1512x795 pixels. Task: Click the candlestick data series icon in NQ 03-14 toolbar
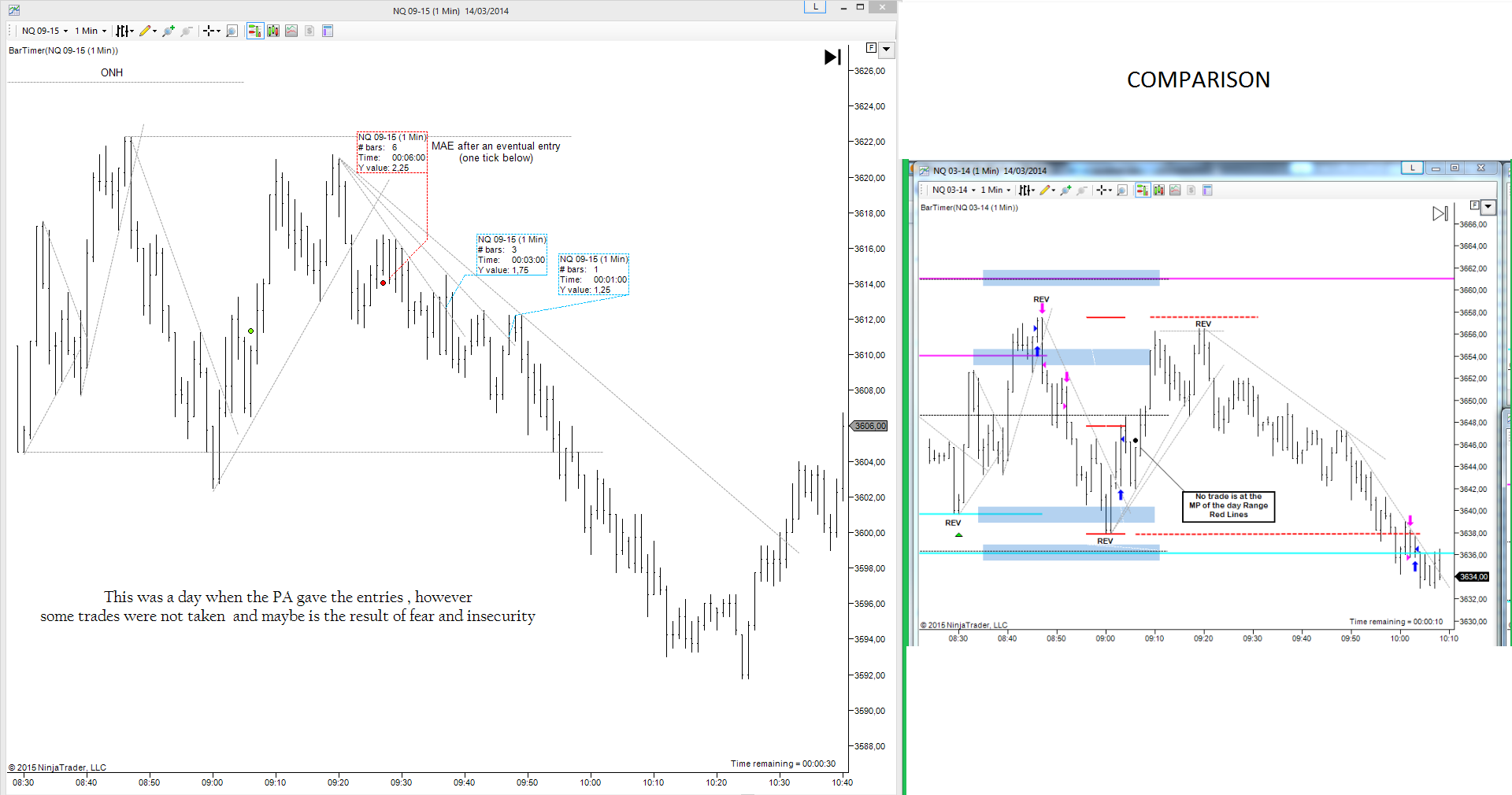[1159, 190]
